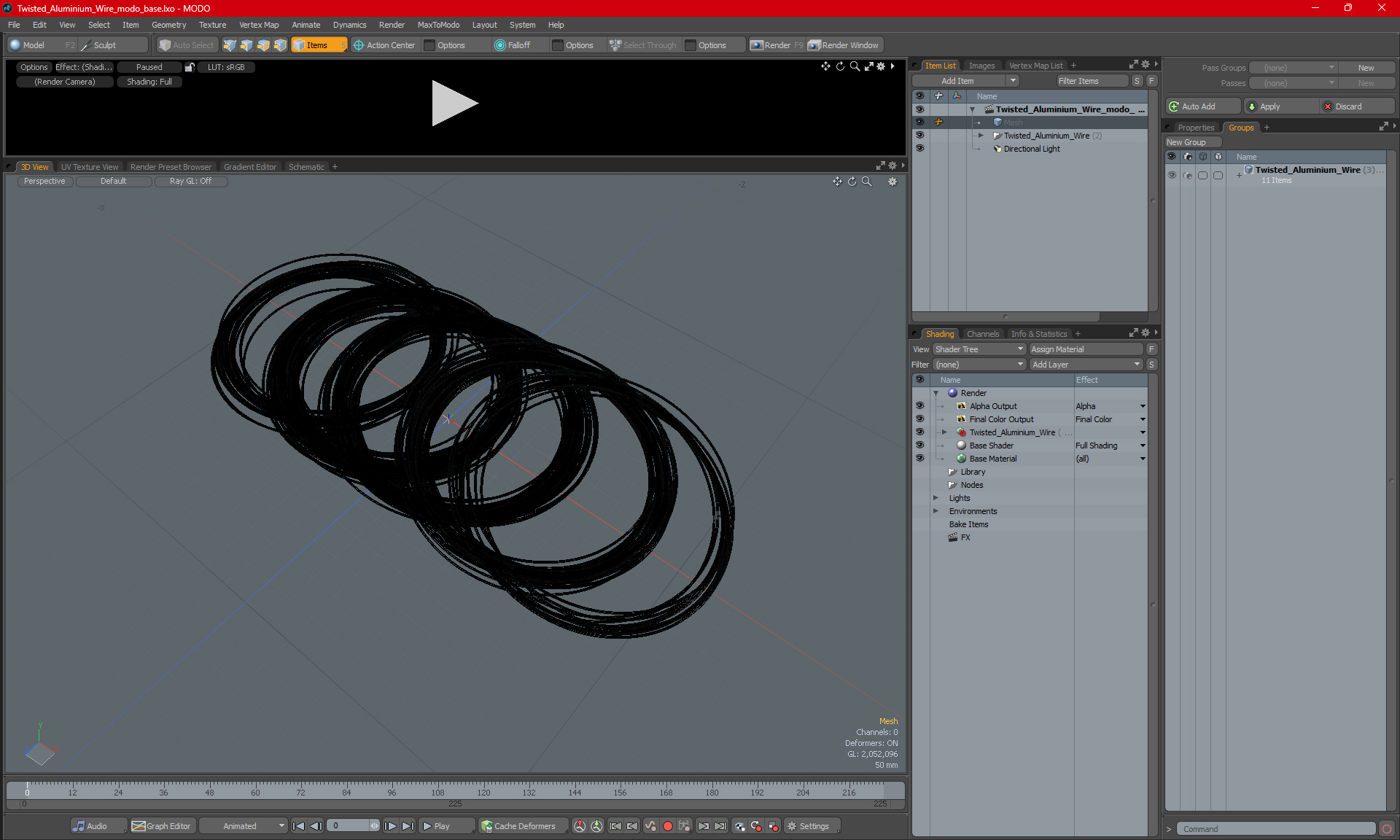
Task: Toggle visibility of Base Shader layer
Action: coord(919,446)
